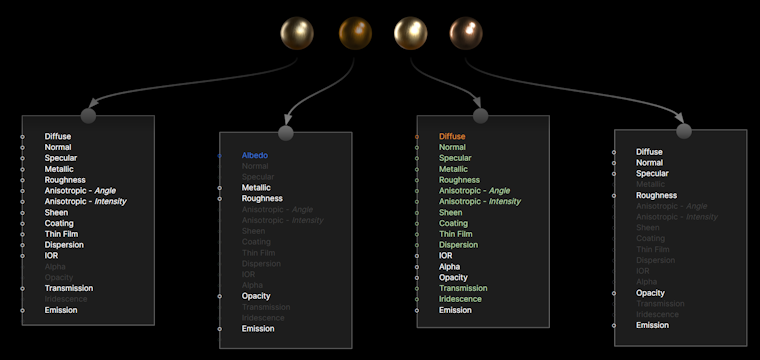Select dimmed 'Alpha' label in the leftmost node
Screen dimensions: 760x360
click(55, 266)
